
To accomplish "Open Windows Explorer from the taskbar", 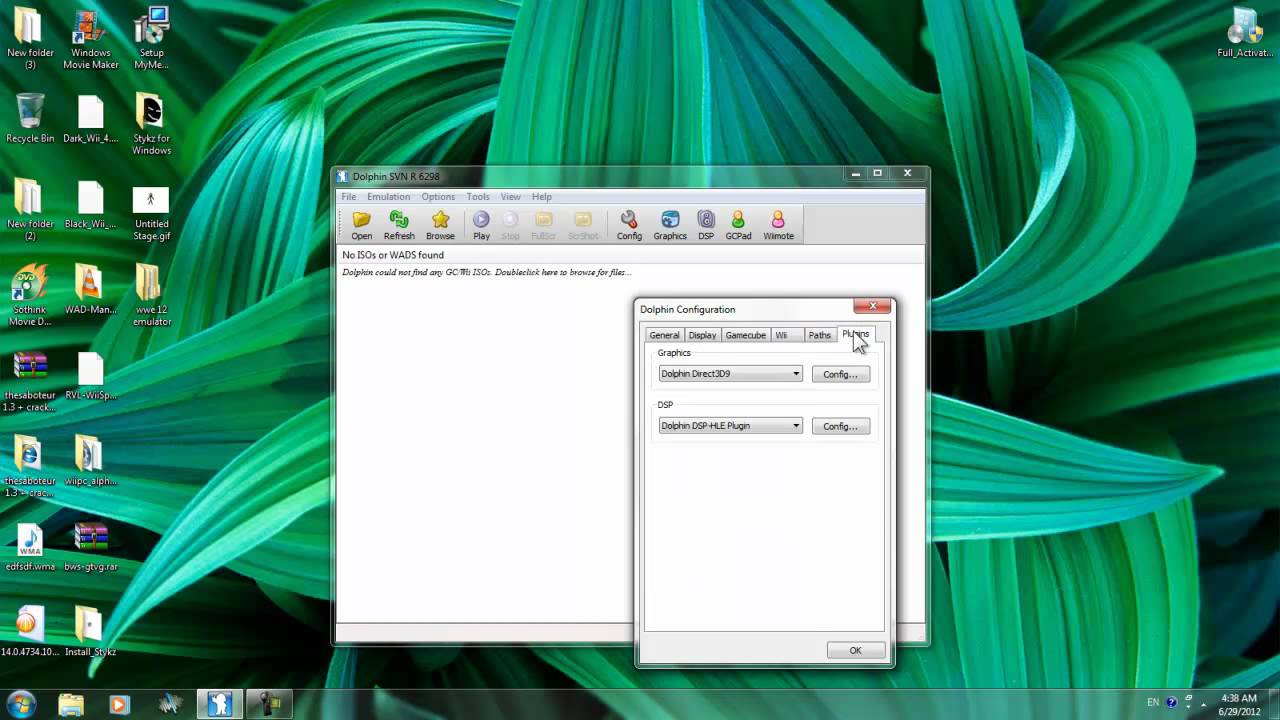I will click(x=71, y=704).
